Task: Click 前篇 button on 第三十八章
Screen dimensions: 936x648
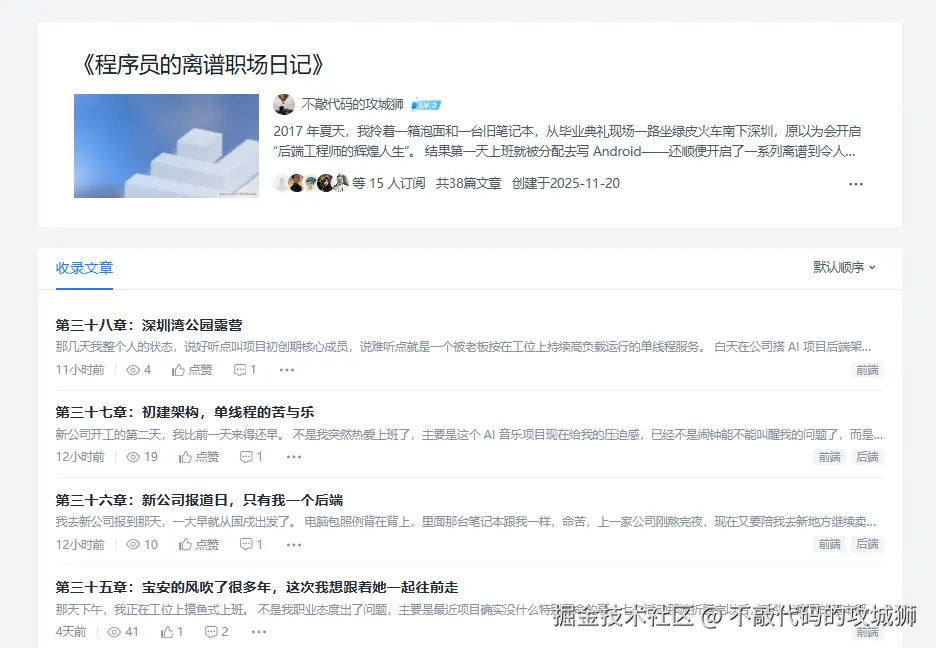Action: pyautogui.click(x=866, y=369)
